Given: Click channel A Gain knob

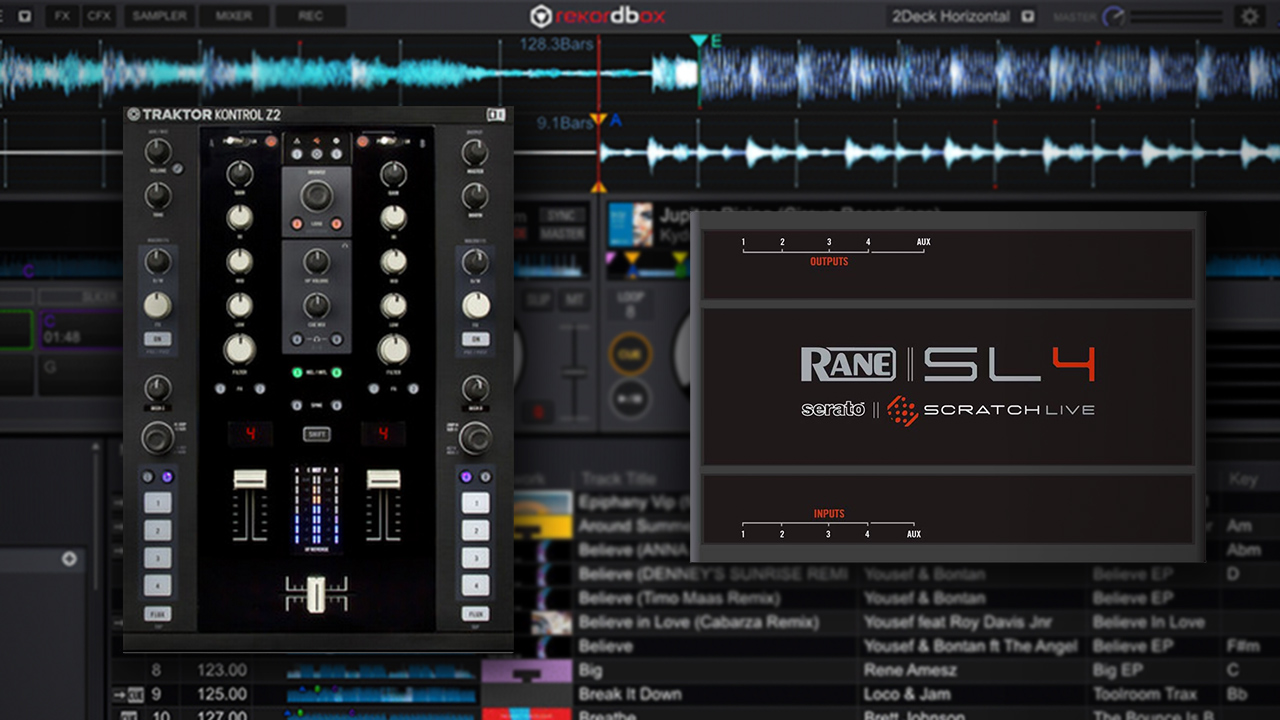Looking at the screenshot, I should [x=239, y=175].
